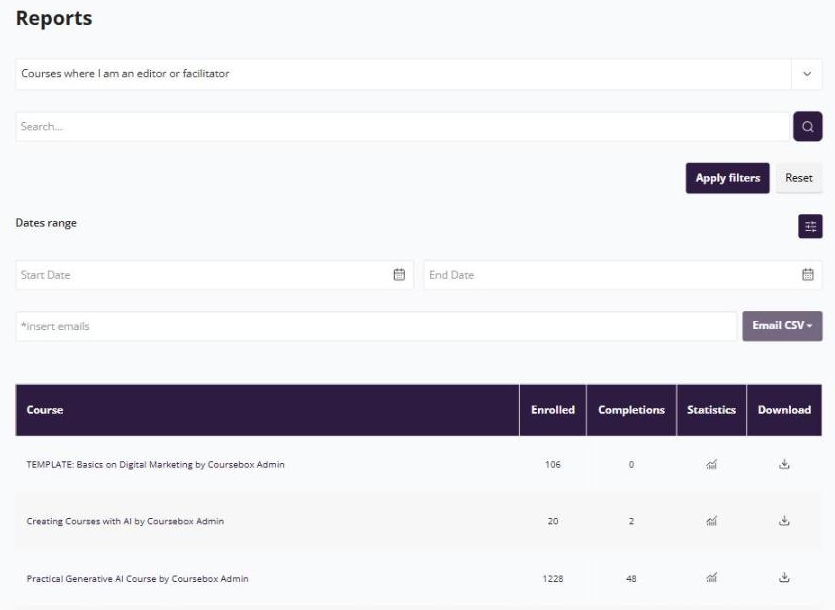Click the End Date field
Image resolution: width=835 pixels, height=610 pixels.
(x=623, y=275)
